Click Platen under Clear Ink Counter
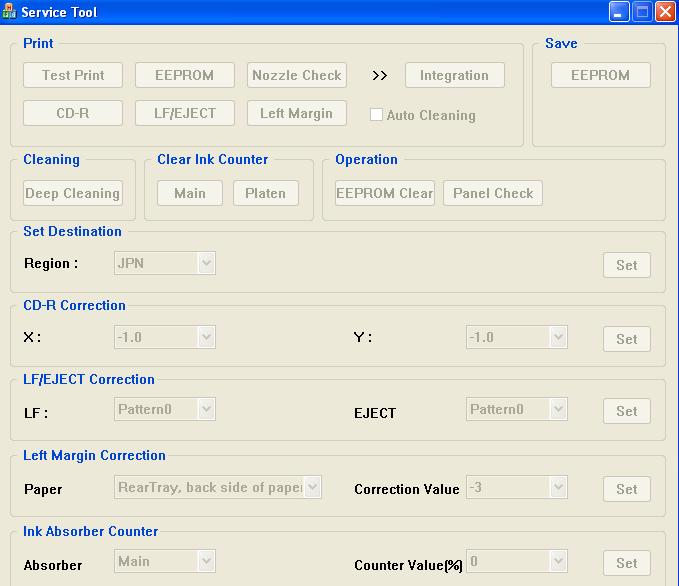This screenshot has height=586, width=679. coord(265,193)
